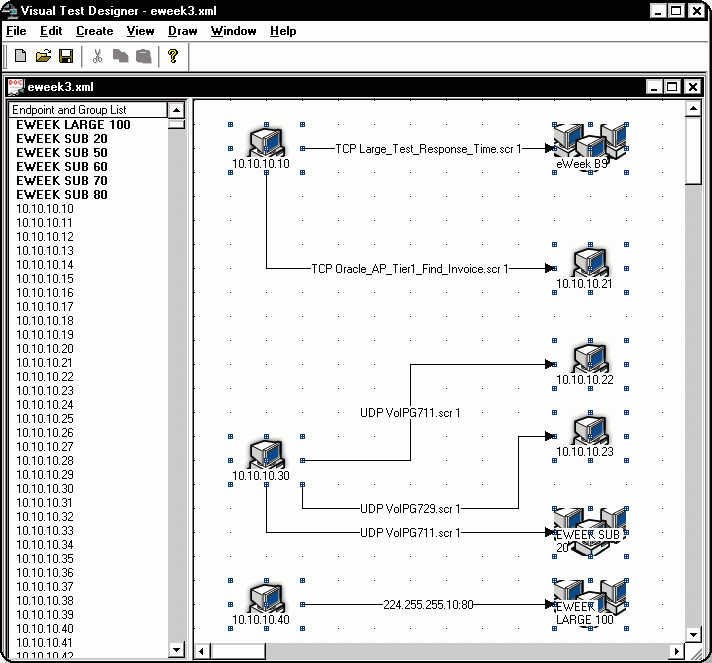
Task: Select 10.10.10.40 in the endpoint list
Action: click(x=45, y=628)
